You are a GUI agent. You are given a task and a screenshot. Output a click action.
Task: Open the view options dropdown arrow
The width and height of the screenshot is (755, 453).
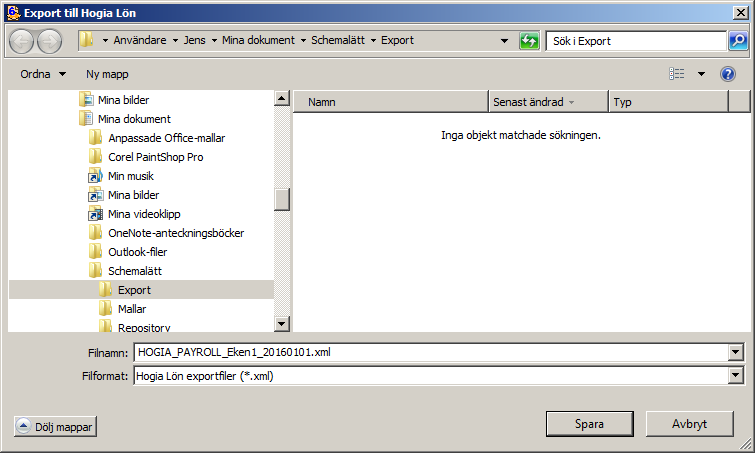[701, 74]
